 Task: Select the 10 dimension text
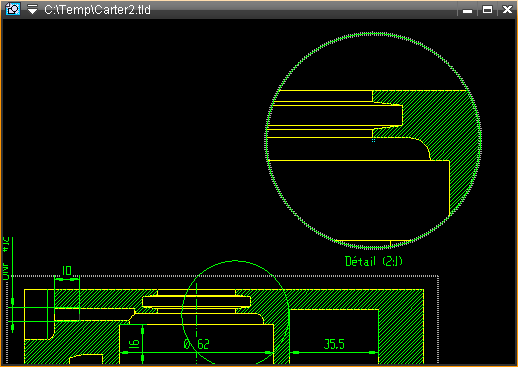point(67,270)
